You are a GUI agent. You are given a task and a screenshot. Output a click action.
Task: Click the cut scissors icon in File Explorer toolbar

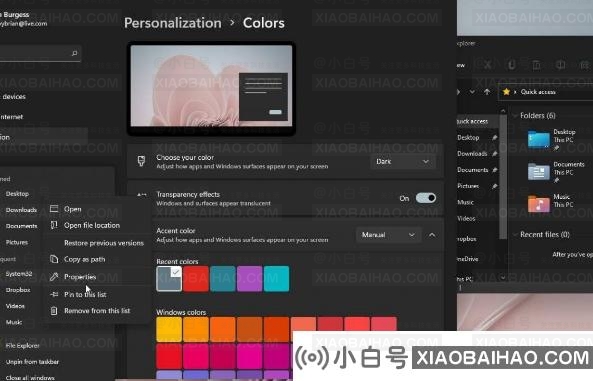click(x=487, y=65)
